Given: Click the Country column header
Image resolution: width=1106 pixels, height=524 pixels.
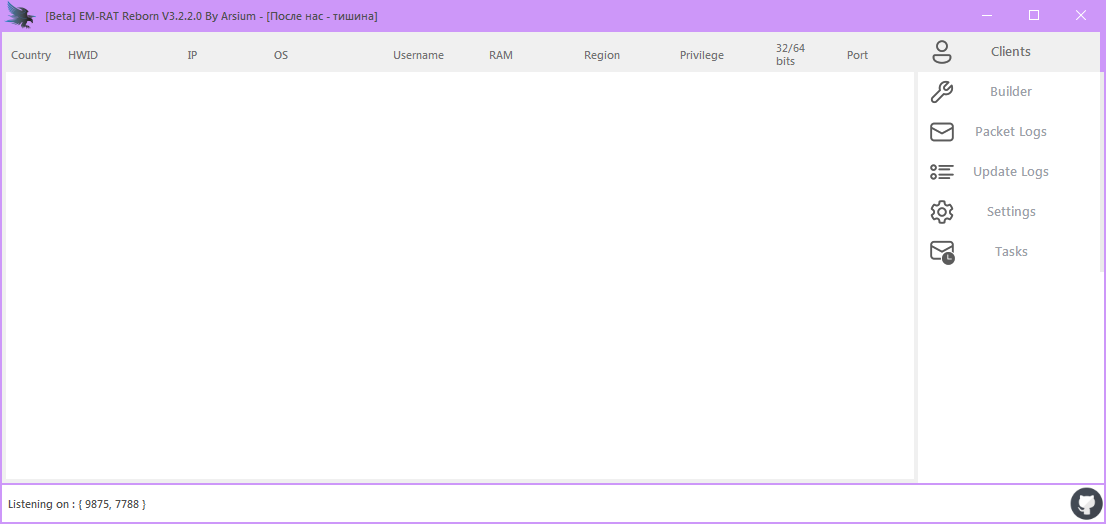Looking at the screenshot, I should tap(31, 55).
